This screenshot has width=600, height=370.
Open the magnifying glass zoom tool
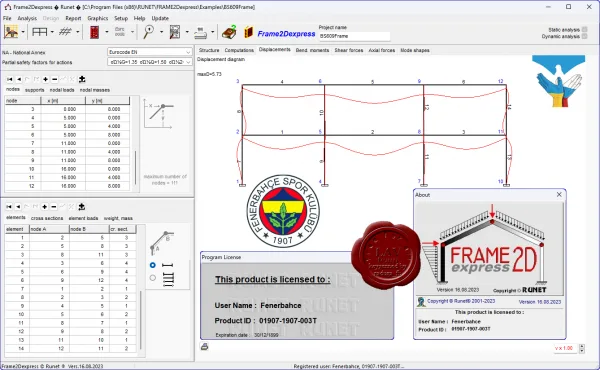(x=148, y=32)
